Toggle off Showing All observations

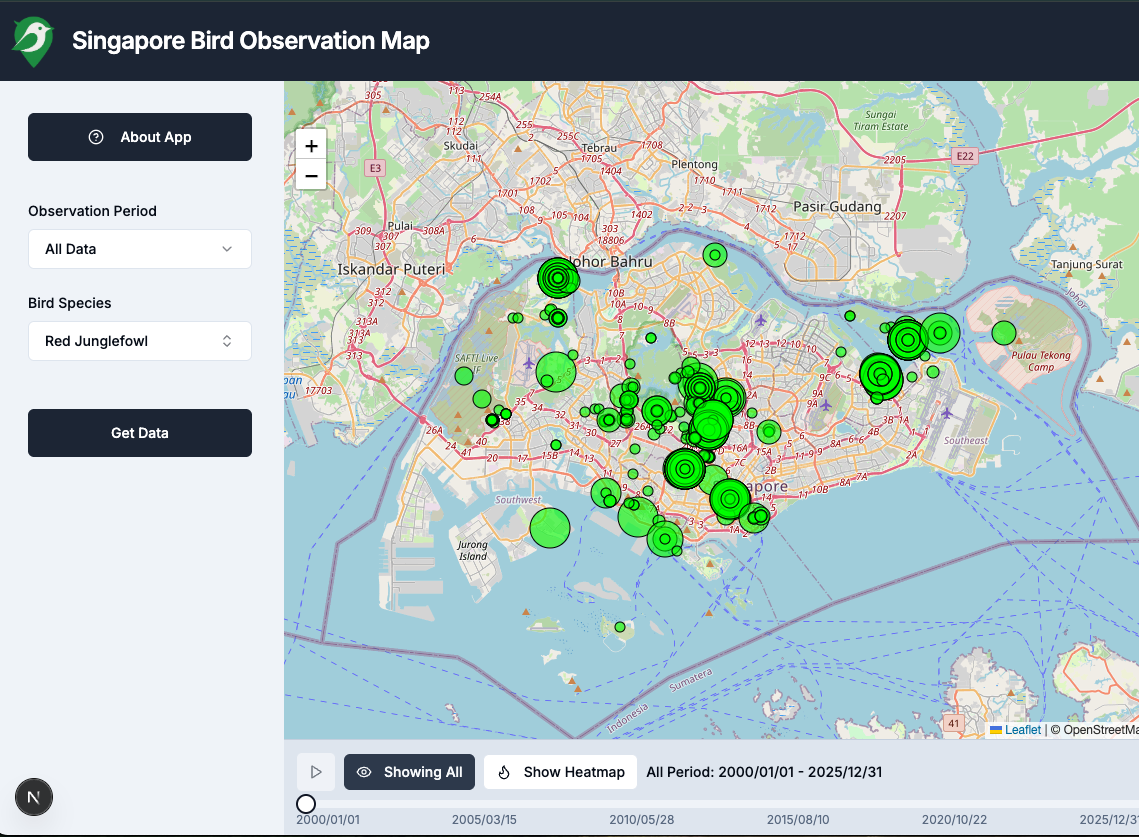point(409,772)
